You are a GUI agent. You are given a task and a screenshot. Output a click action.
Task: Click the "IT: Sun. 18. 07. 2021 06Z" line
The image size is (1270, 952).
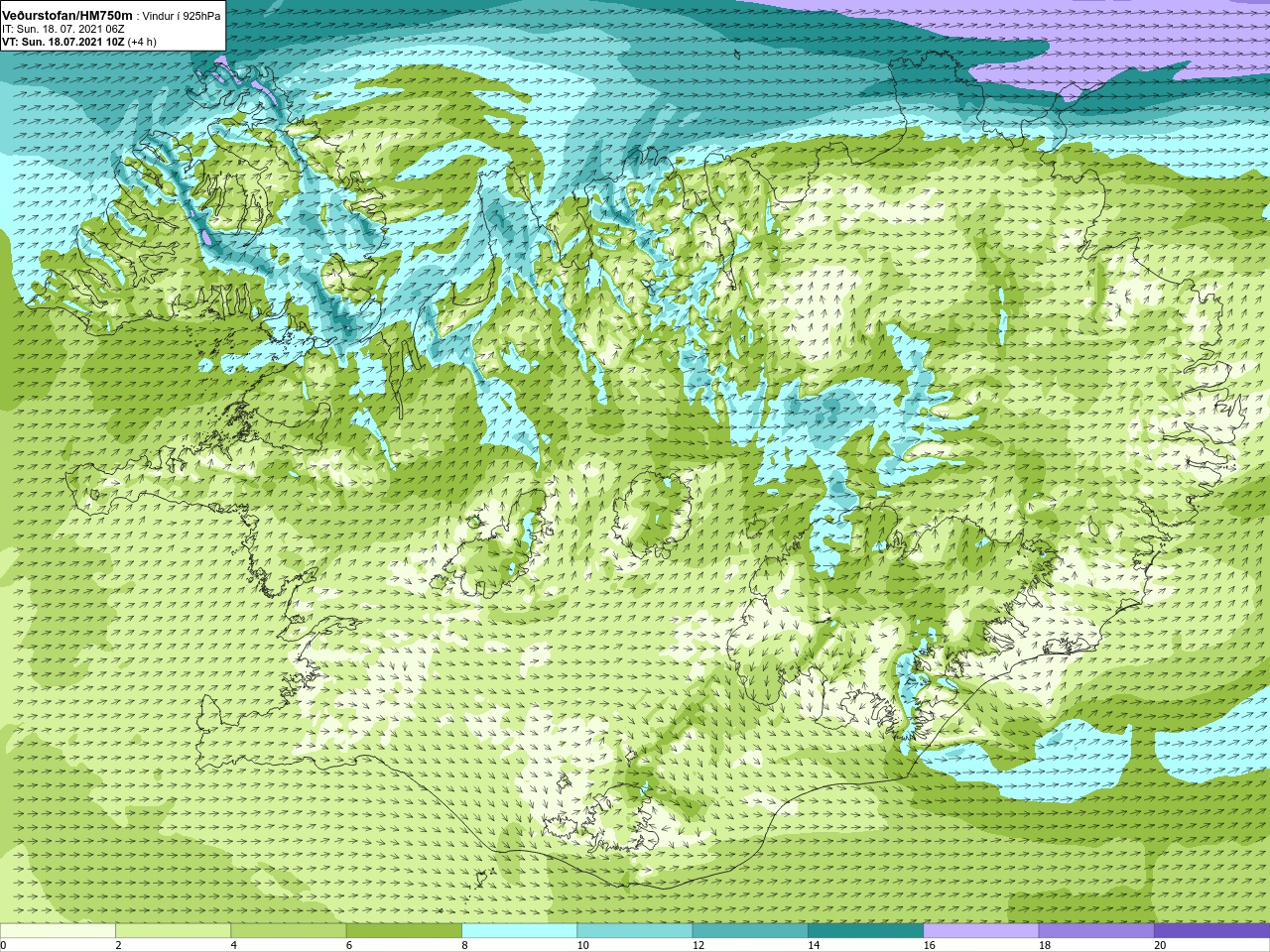(62, 29)
